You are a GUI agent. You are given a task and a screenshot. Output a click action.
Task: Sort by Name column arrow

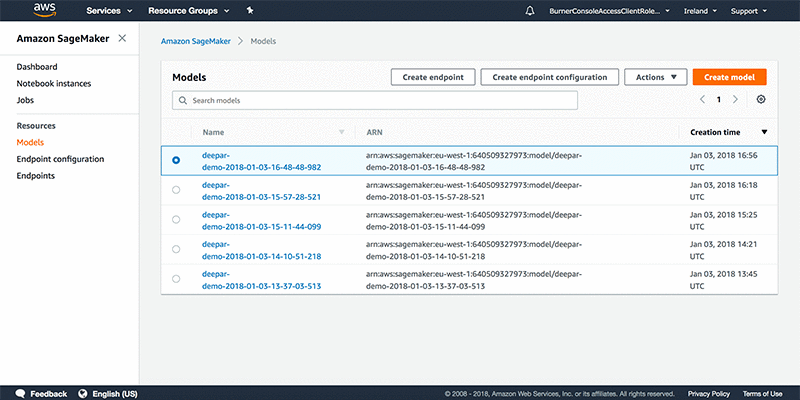click(x=342, y=132)
